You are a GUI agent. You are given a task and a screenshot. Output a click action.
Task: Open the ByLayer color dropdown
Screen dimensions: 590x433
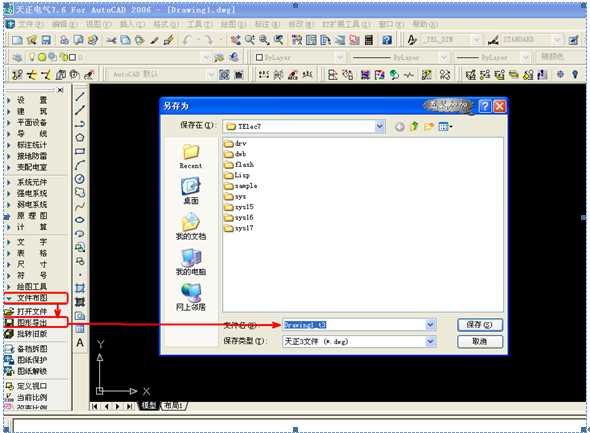(x=340, y=58)
